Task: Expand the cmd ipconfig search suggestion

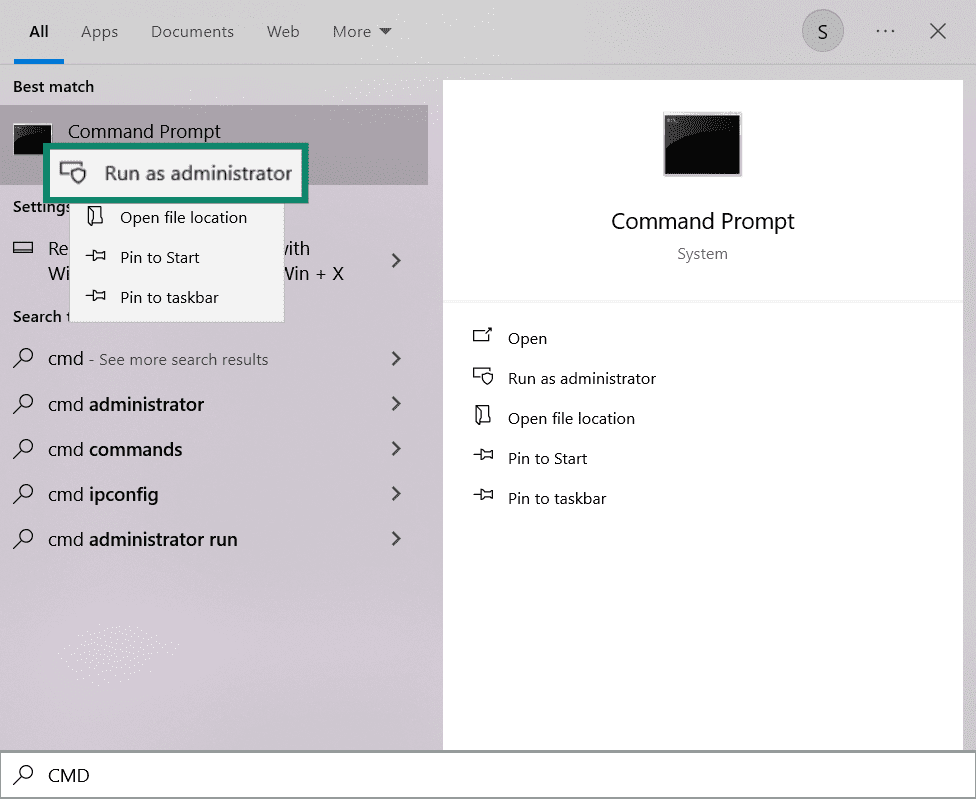Action: (x=396, y=494)
